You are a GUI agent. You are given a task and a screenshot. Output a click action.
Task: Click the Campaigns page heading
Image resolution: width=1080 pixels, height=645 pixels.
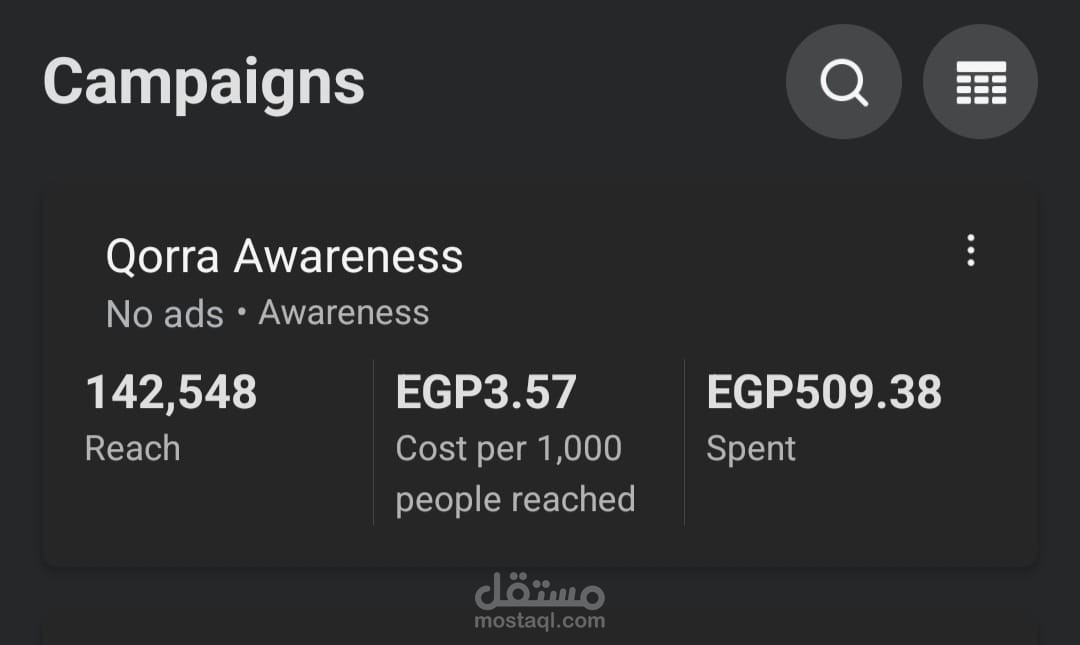[x=204, y=82]
